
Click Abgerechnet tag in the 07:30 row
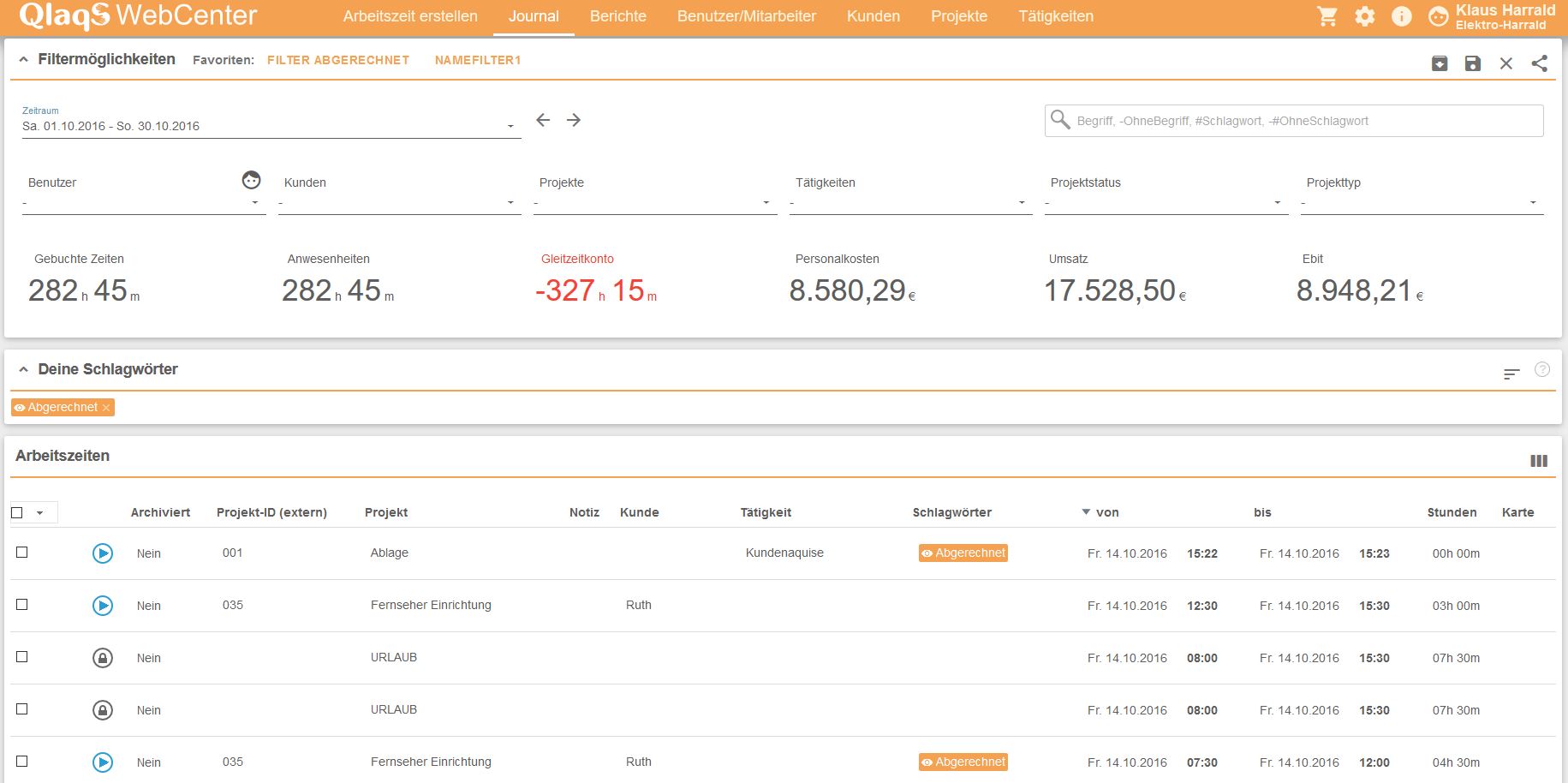[963, 762]
